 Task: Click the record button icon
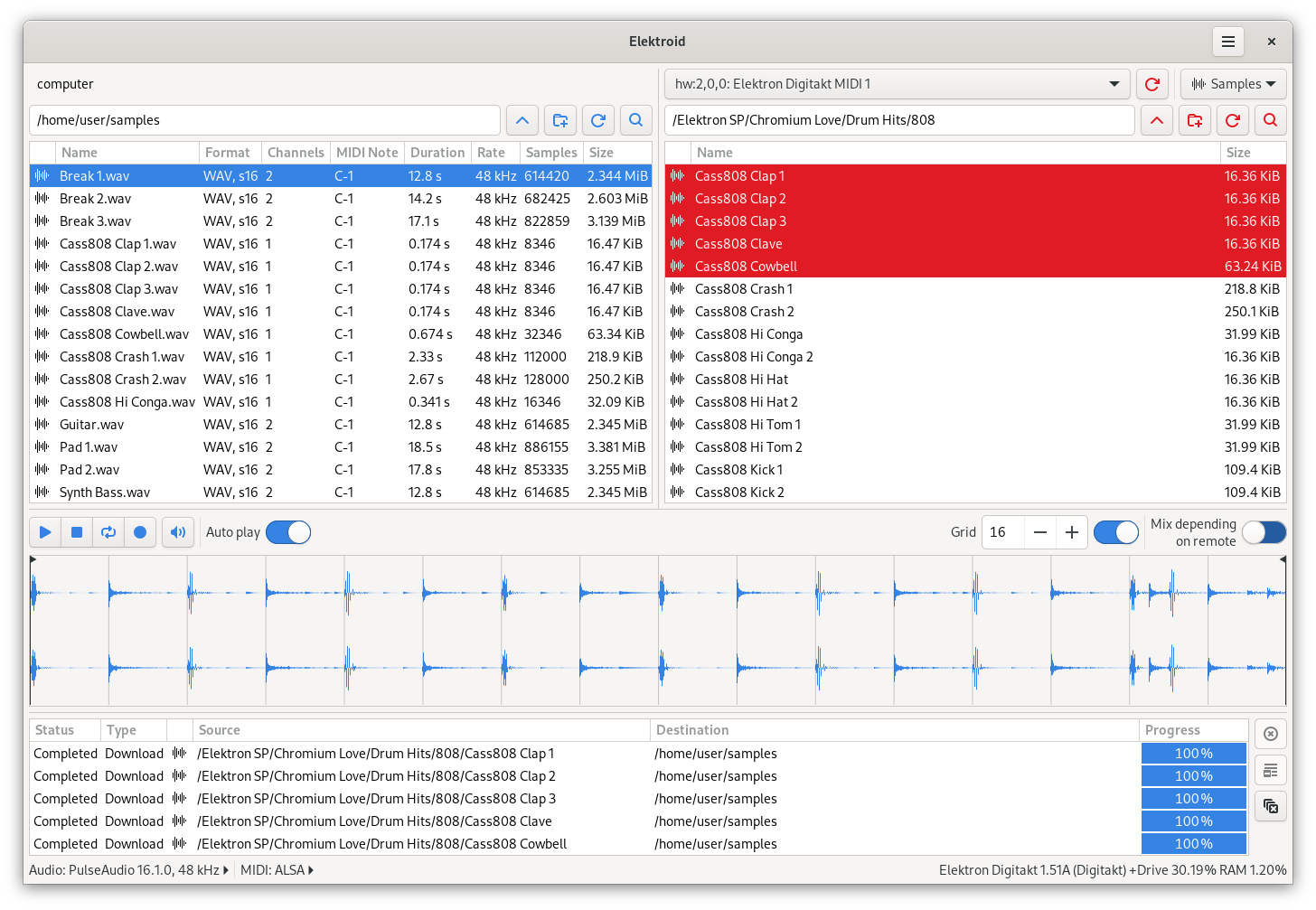(140, 532)
